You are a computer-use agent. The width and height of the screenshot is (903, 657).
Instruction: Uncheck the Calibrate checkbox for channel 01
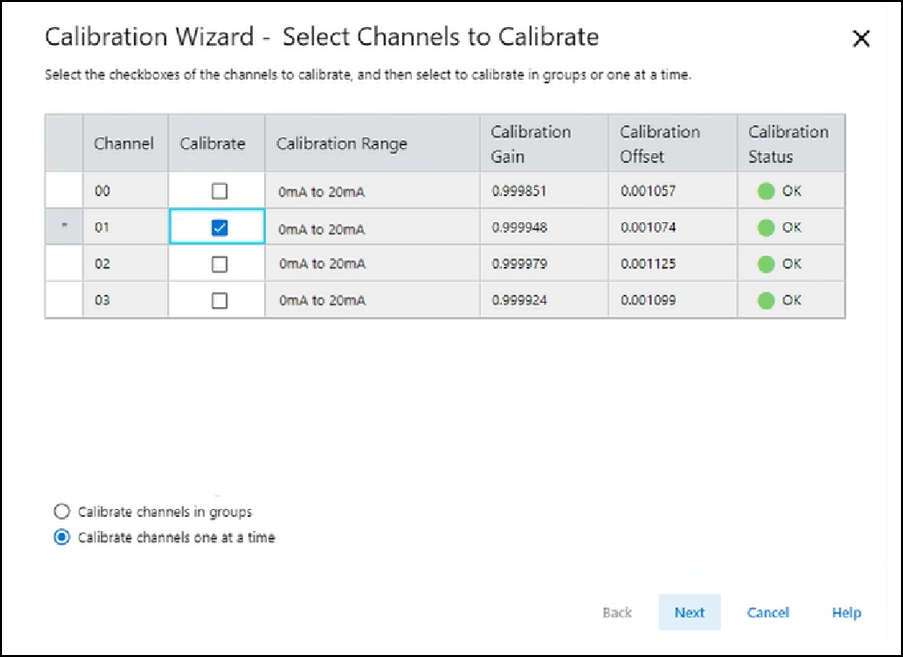[220, 228]
